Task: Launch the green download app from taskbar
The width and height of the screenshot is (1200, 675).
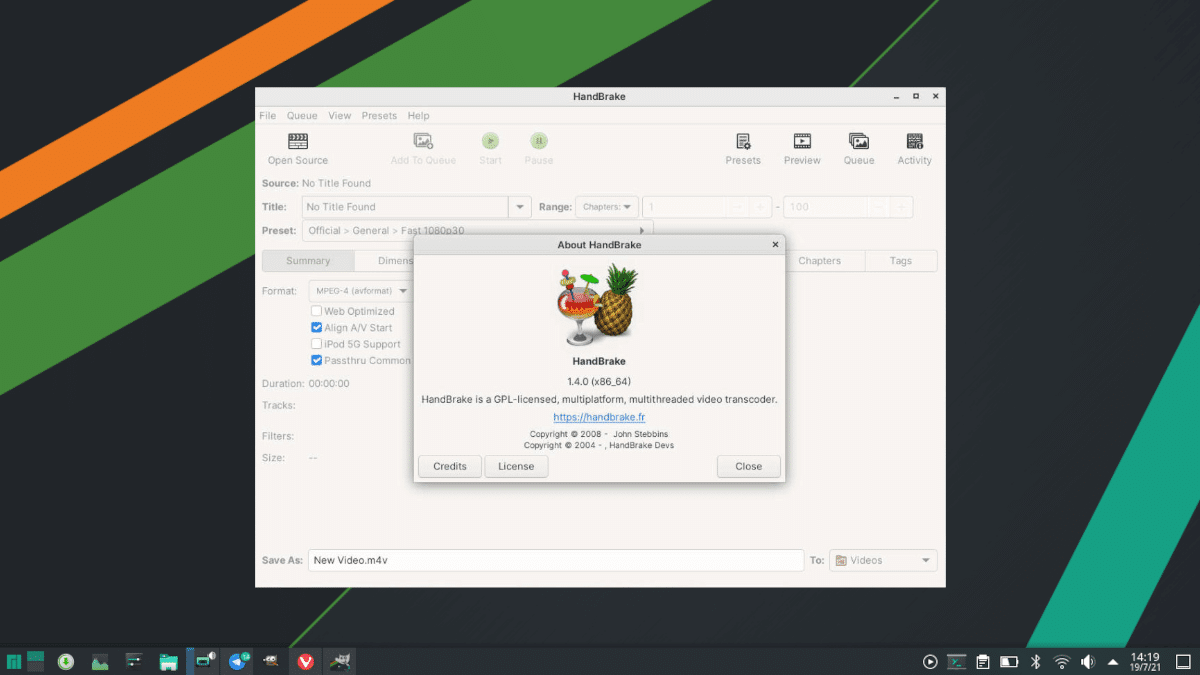Action: (x=66, y=661)
